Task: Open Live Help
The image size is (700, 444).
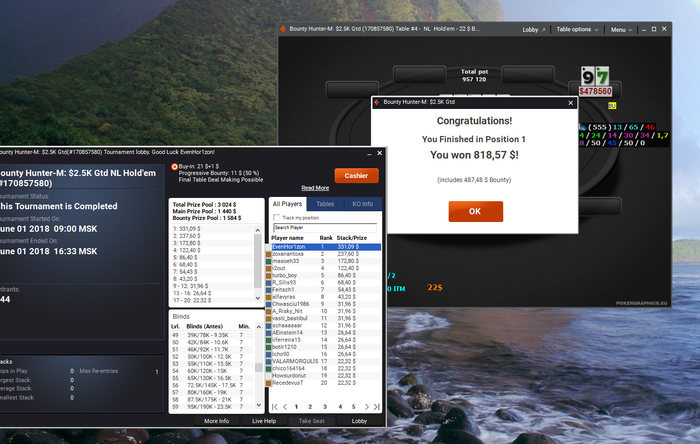Action: point(264,421)
